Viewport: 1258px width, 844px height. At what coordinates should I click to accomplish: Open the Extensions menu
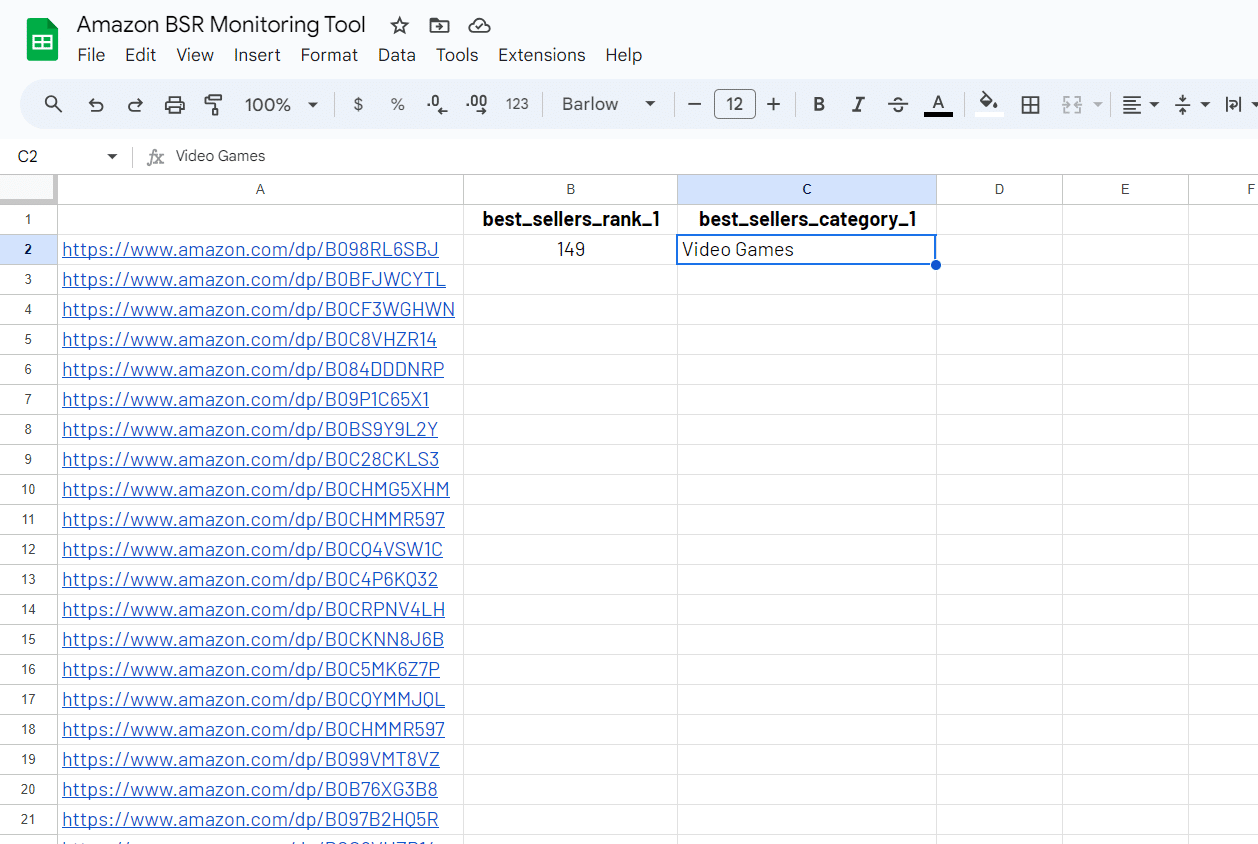click(541, 55)
